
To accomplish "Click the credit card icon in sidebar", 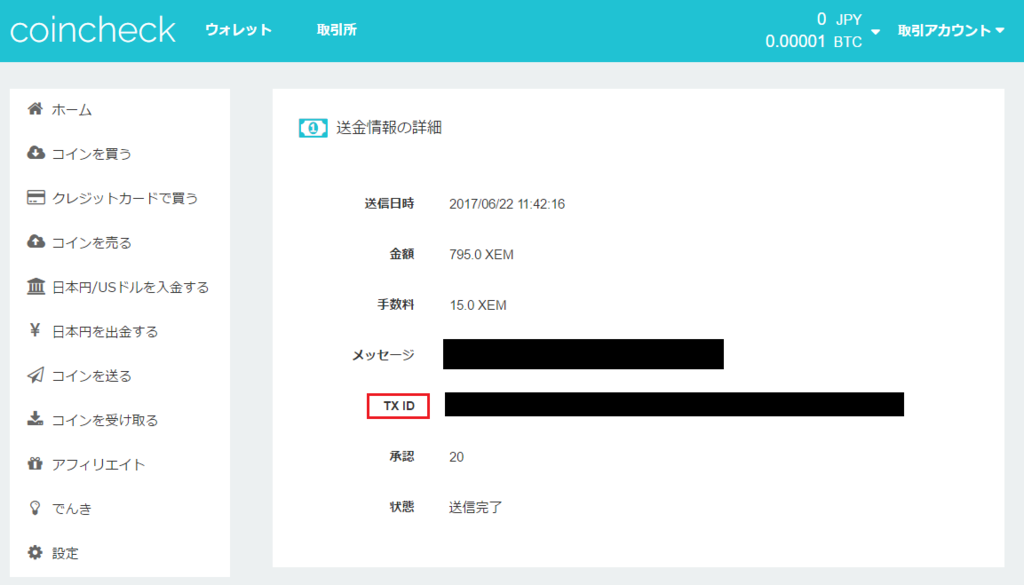I will (36, 198).
